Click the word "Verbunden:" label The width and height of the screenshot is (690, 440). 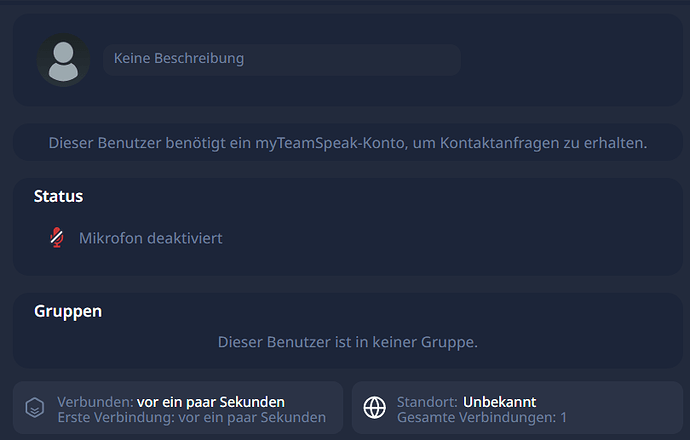(x=95, y=402)
